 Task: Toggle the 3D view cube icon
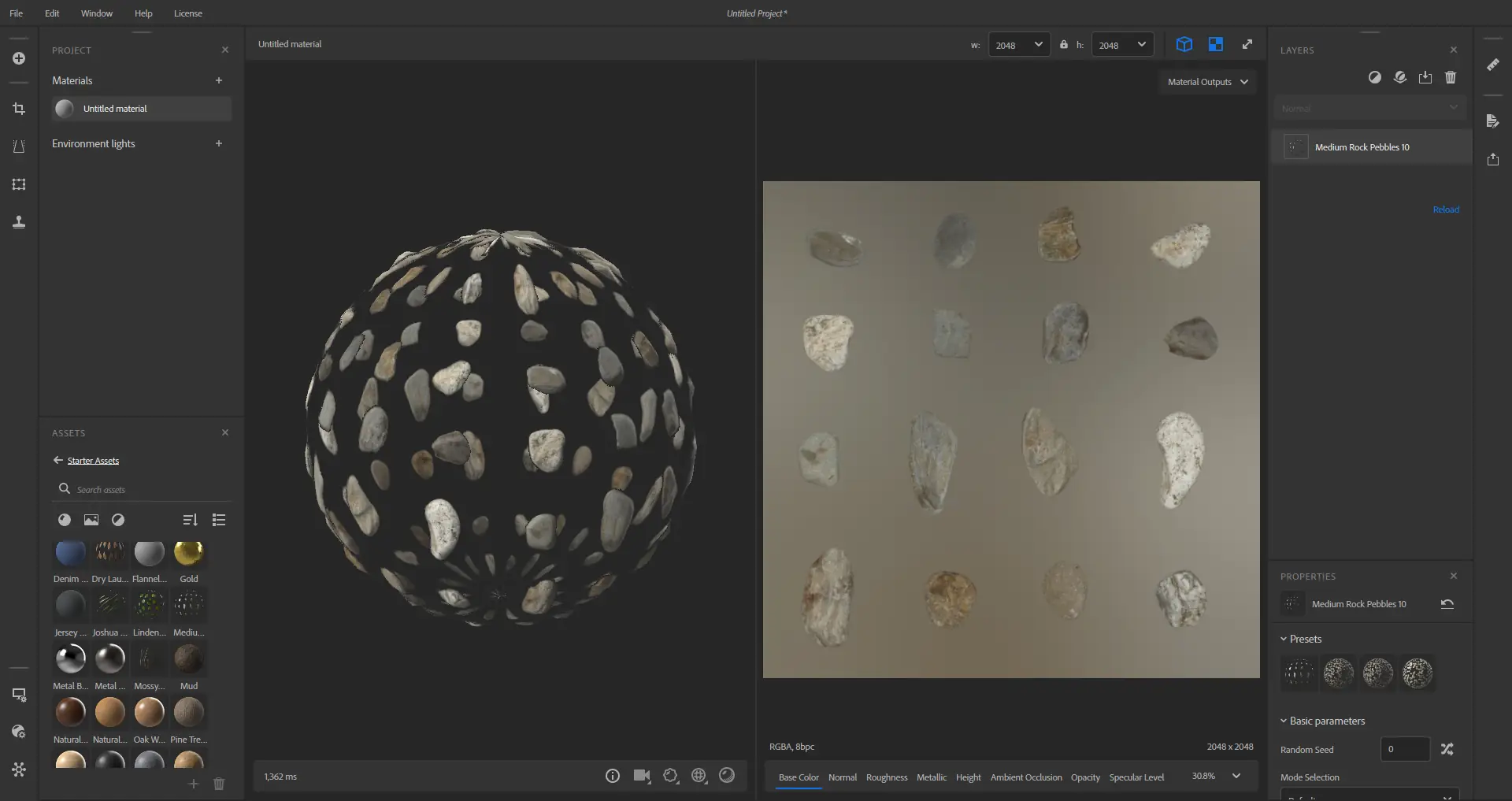(1184, 44)
